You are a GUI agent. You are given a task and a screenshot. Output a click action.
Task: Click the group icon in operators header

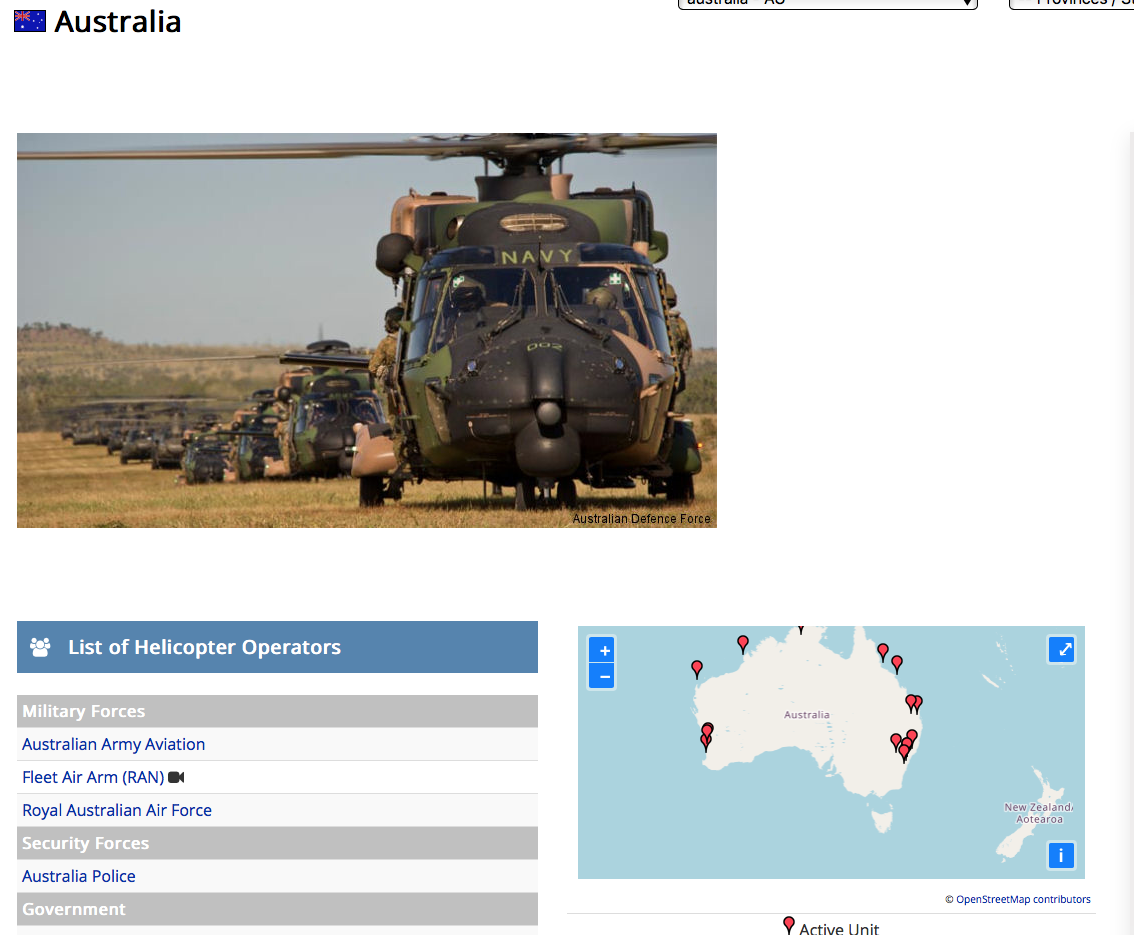click(40, 647)
